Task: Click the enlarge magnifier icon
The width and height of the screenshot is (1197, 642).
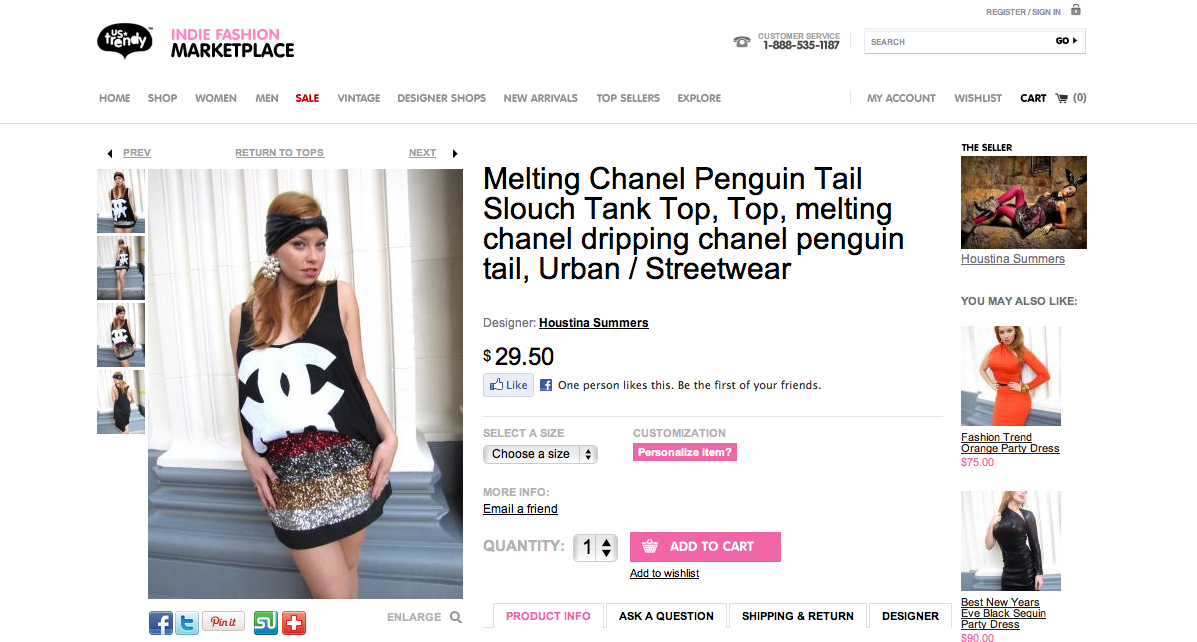Action: pyautogui.click(x=456, y=617)
